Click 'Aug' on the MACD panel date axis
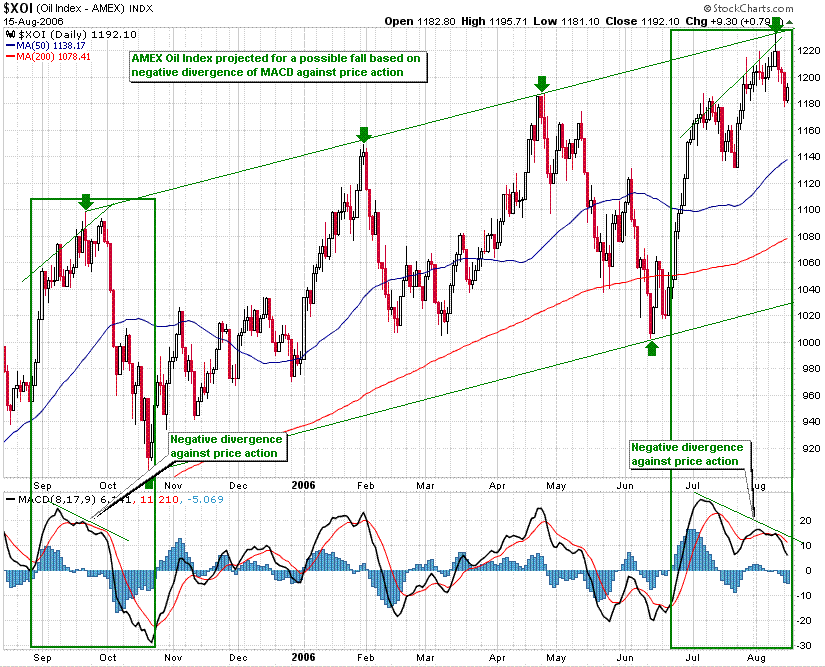Screen dimensions: 825x667 [x=757, y=658]
